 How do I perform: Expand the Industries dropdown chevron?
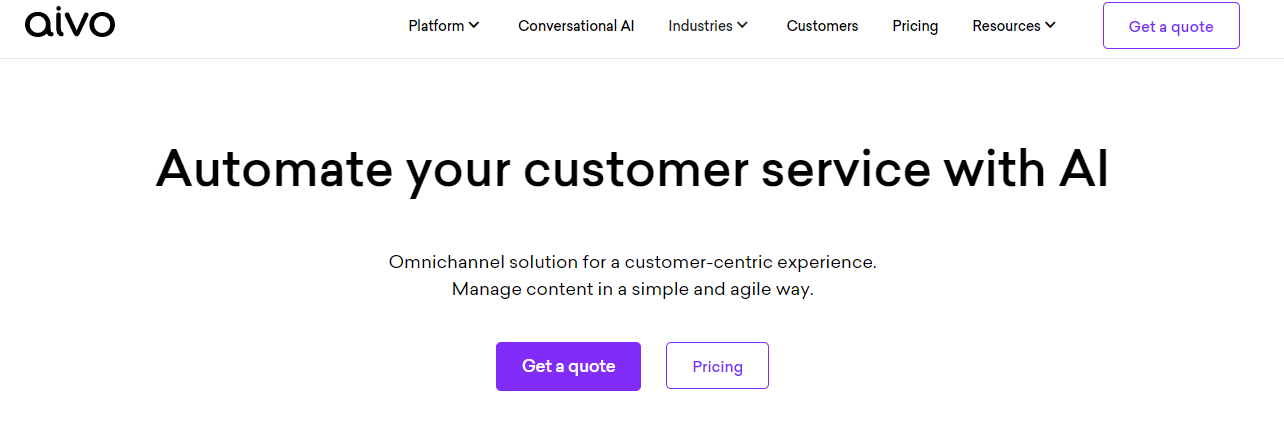pos(742,25)
